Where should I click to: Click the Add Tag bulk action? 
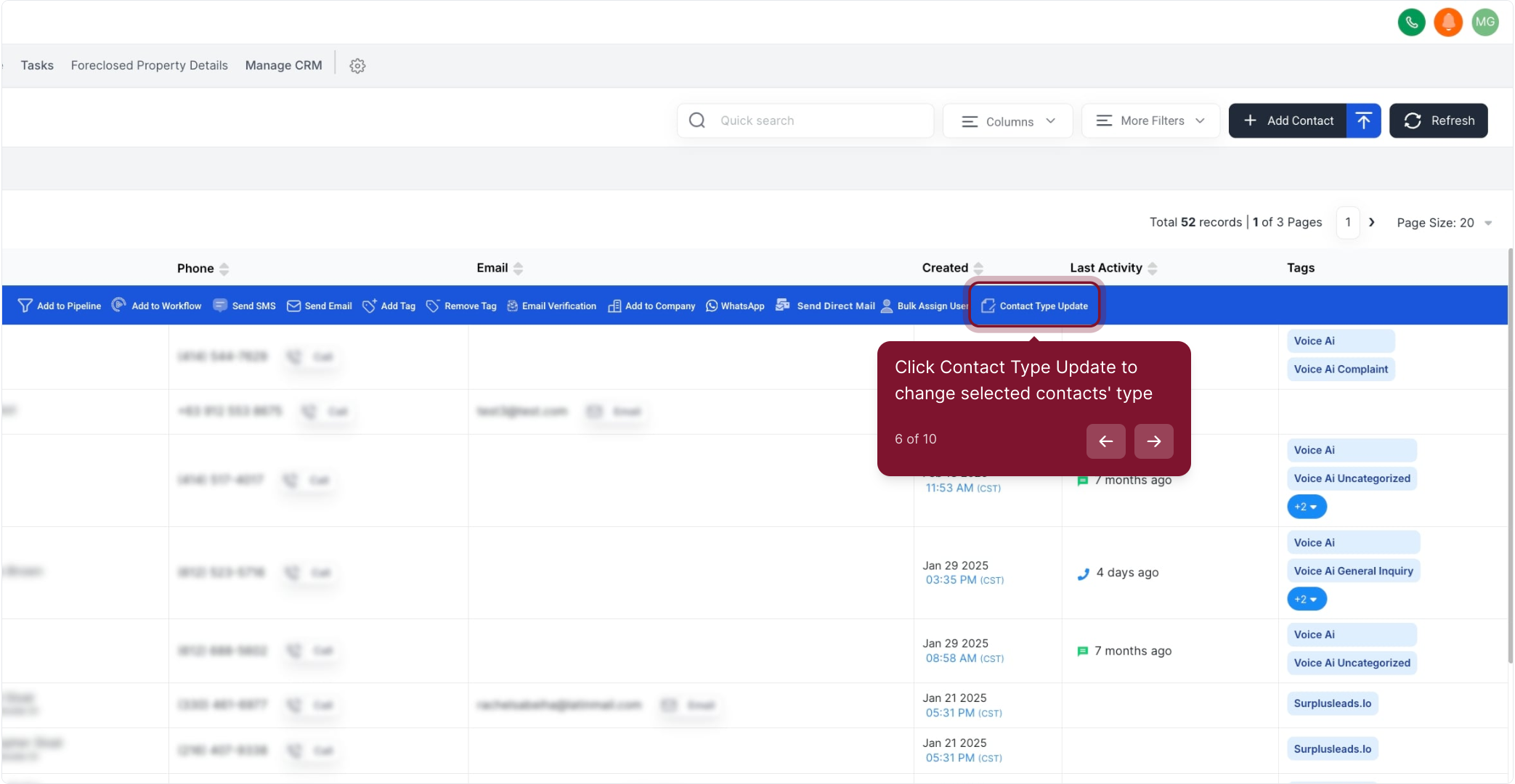click(x=389, y=306)
